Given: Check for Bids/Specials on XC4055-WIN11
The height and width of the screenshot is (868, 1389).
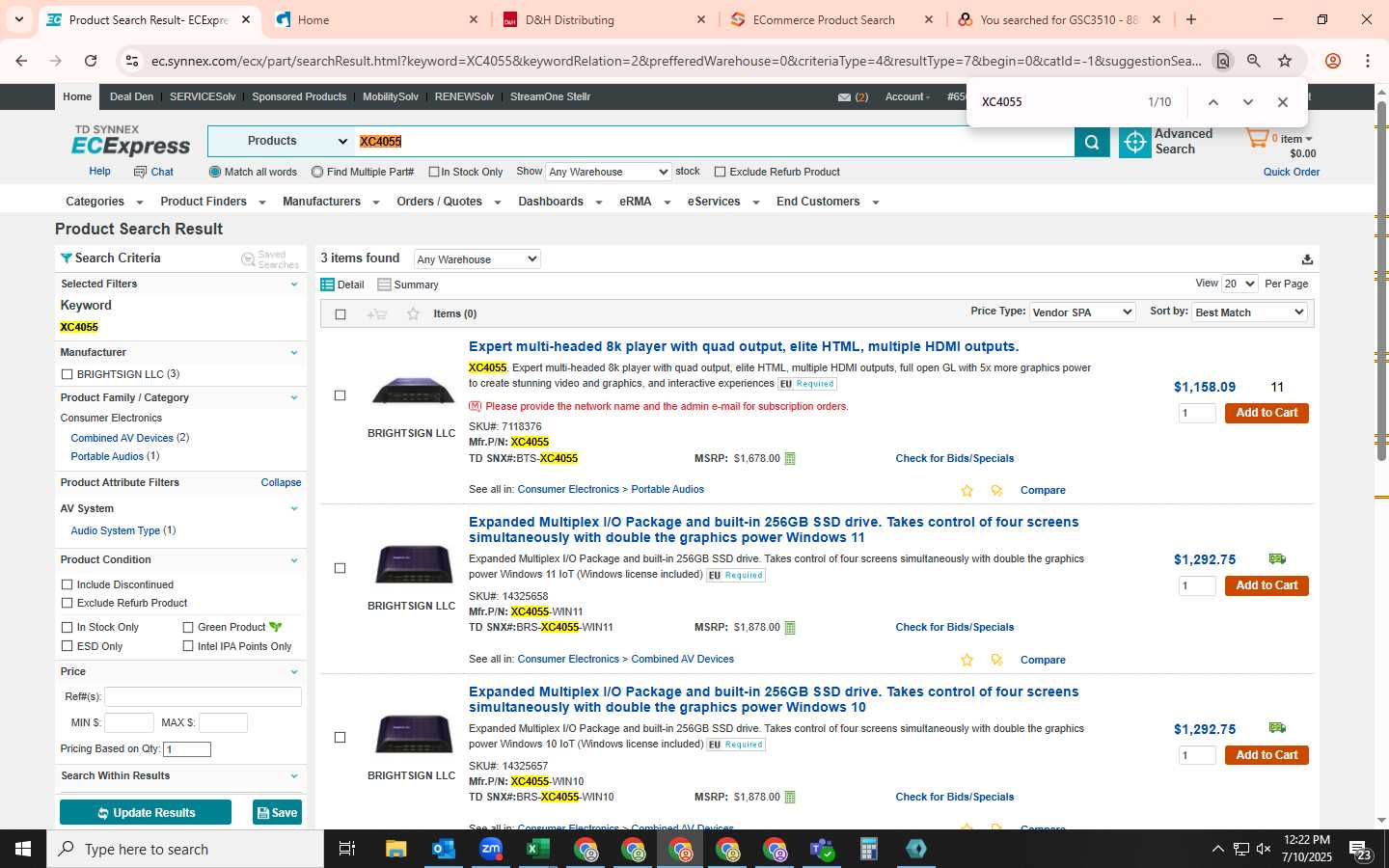Looking at the screenshot, I should (x=954, y=628).
